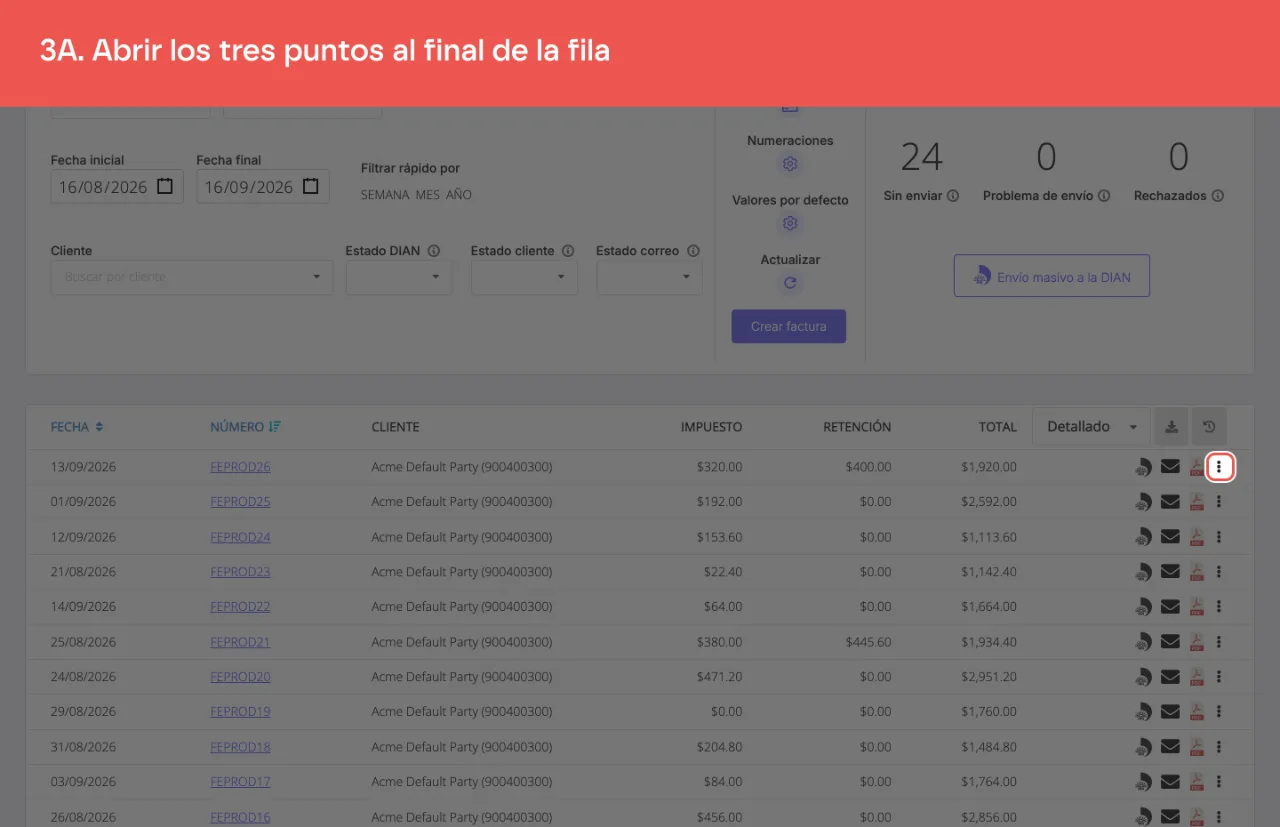Click the Fecha inicial date field
1280x827 pixels.
click(x=117, y=187)
